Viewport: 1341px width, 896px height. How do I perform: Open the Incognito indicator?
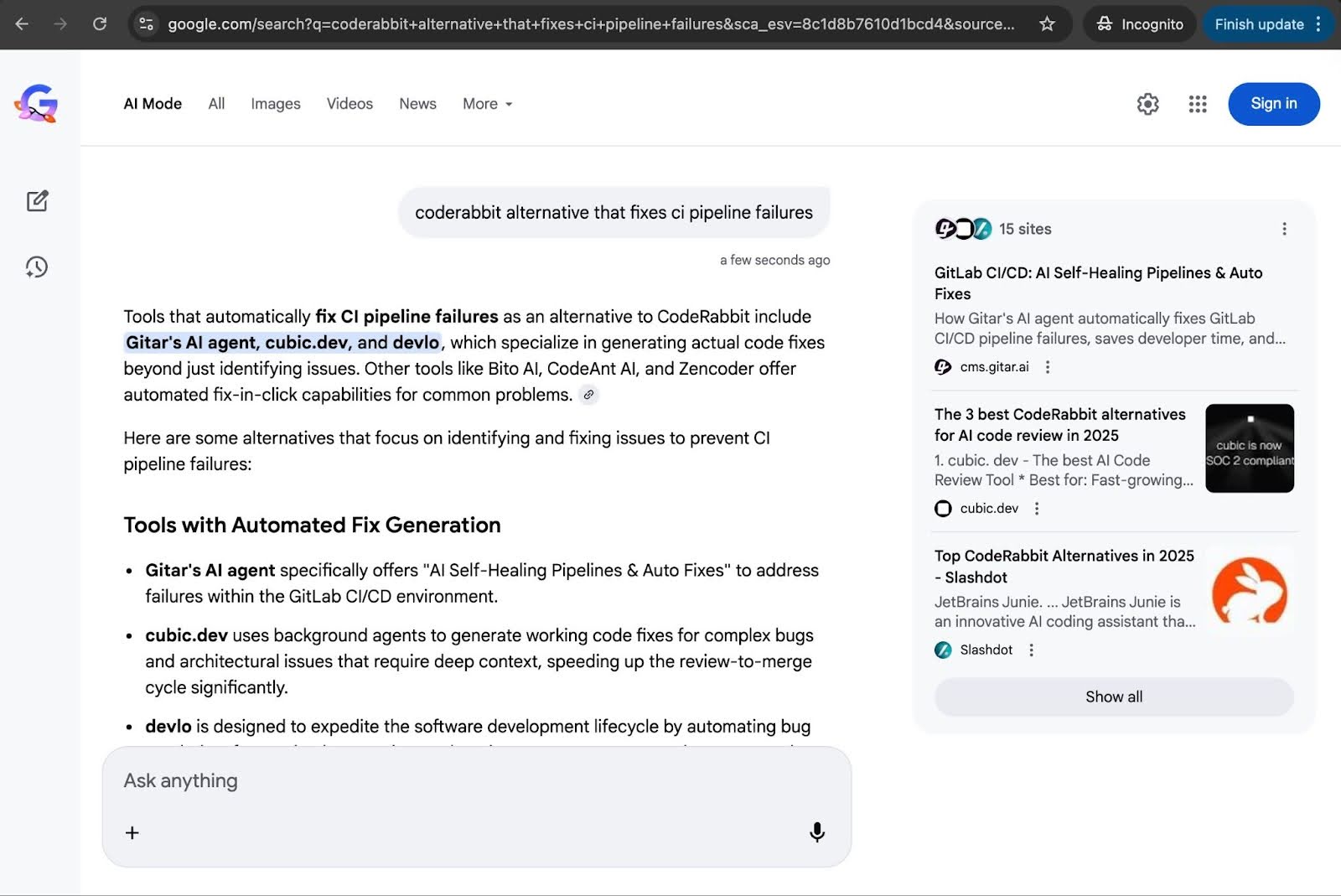coord(1140,24)
